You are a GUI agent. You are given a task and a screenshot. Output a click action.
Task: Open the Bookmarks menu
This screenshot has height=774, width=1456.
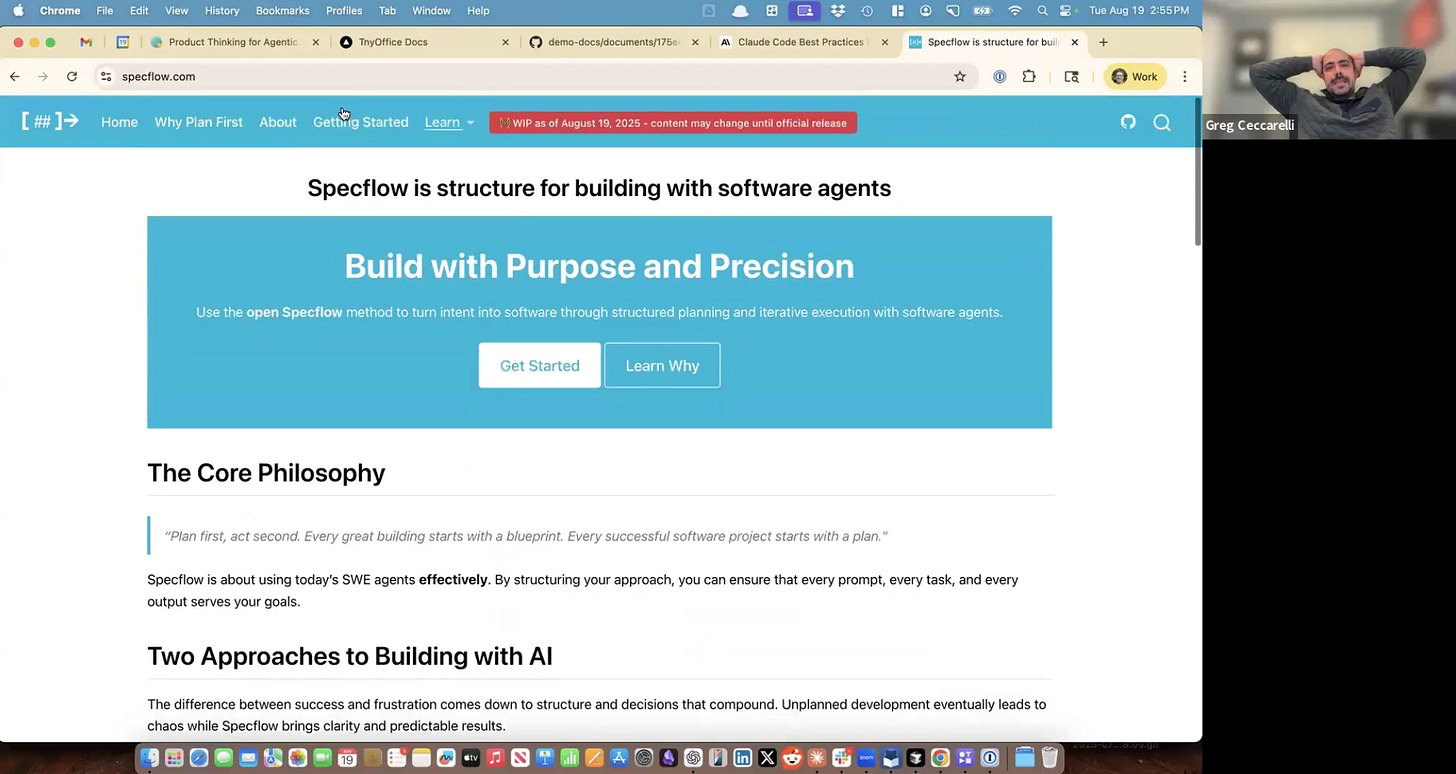pyautogui.click(x=282, y=10)
